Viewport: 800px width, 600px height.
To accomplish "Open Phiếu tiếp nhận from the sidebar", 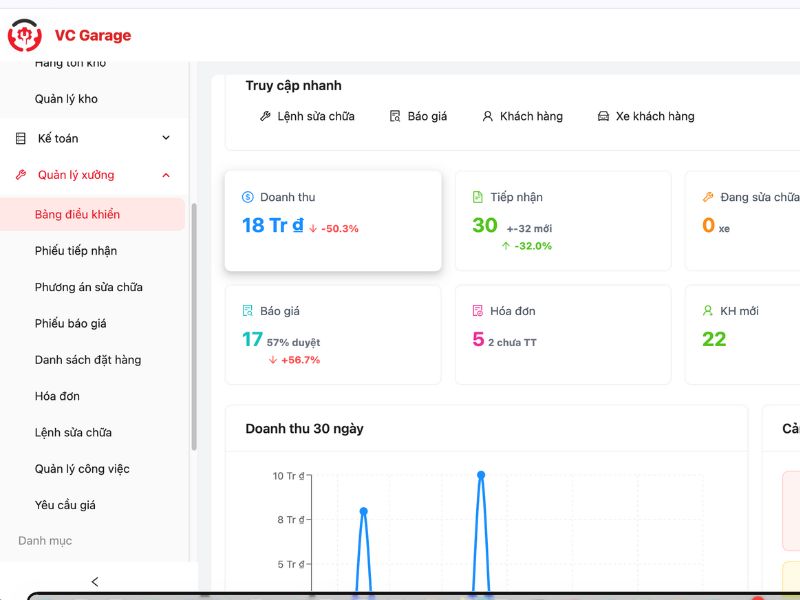I will pos(76,251).
